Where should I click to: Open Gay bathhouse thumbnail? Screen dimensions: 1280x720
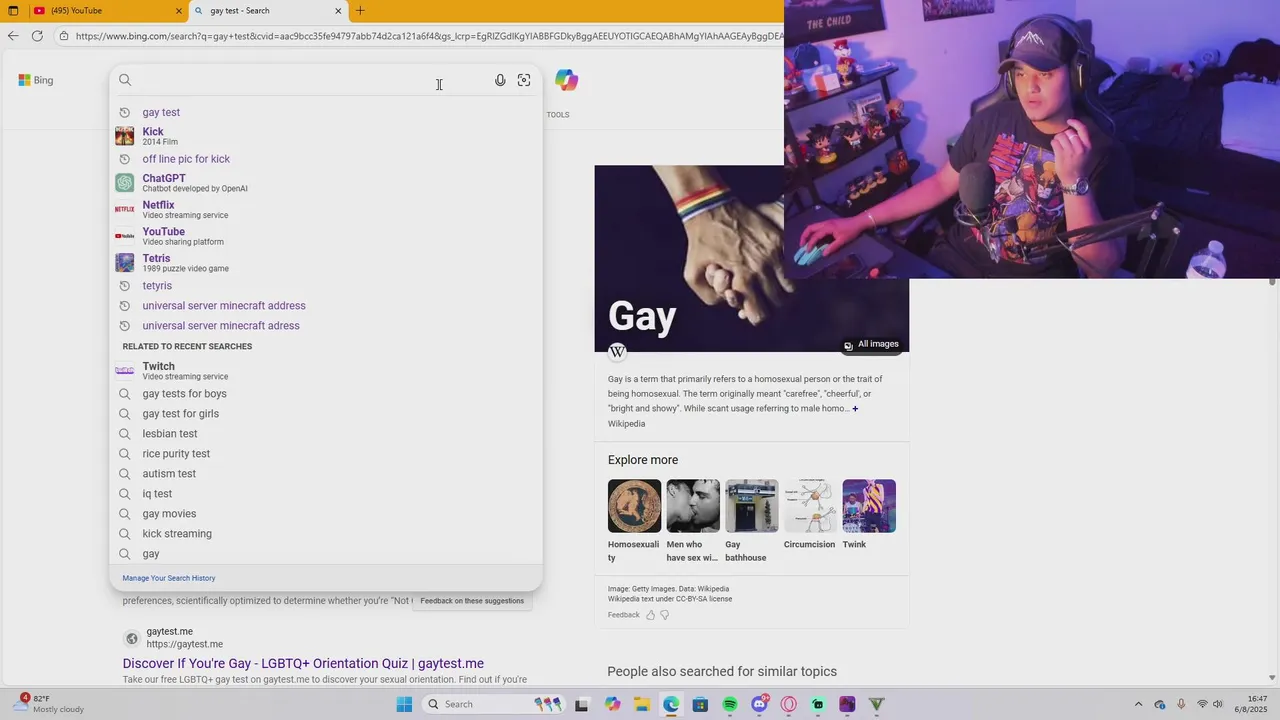(x=751, y=506)
